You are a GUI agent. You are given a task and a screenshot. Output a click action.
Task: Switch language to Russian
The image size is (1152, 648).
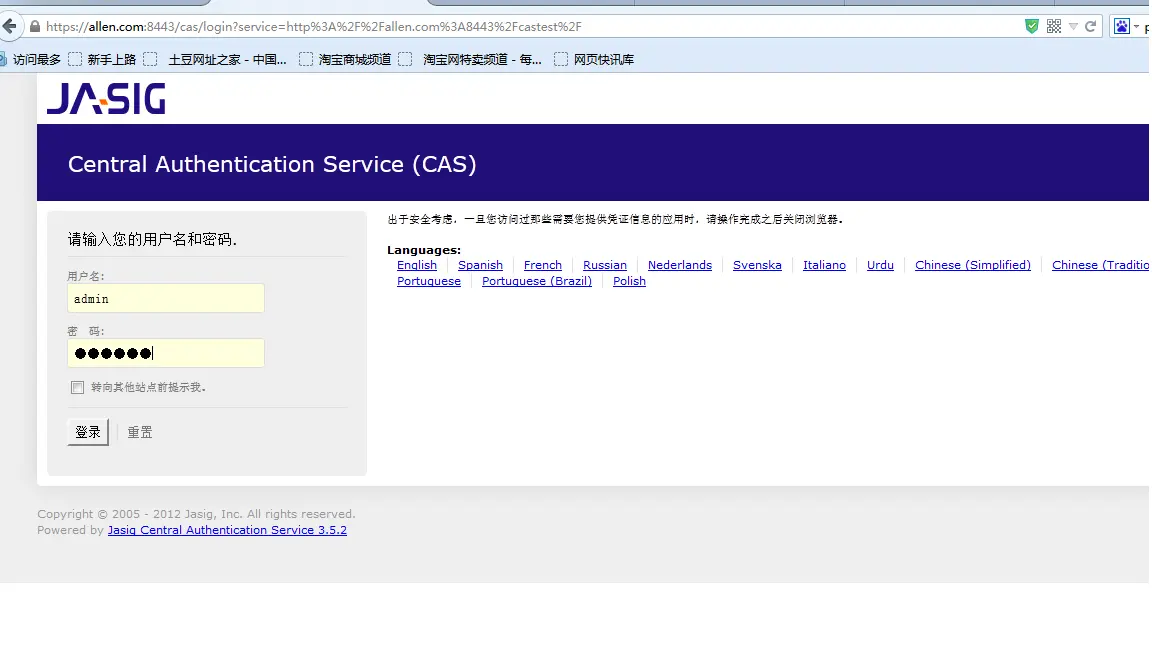pos(605,265)
